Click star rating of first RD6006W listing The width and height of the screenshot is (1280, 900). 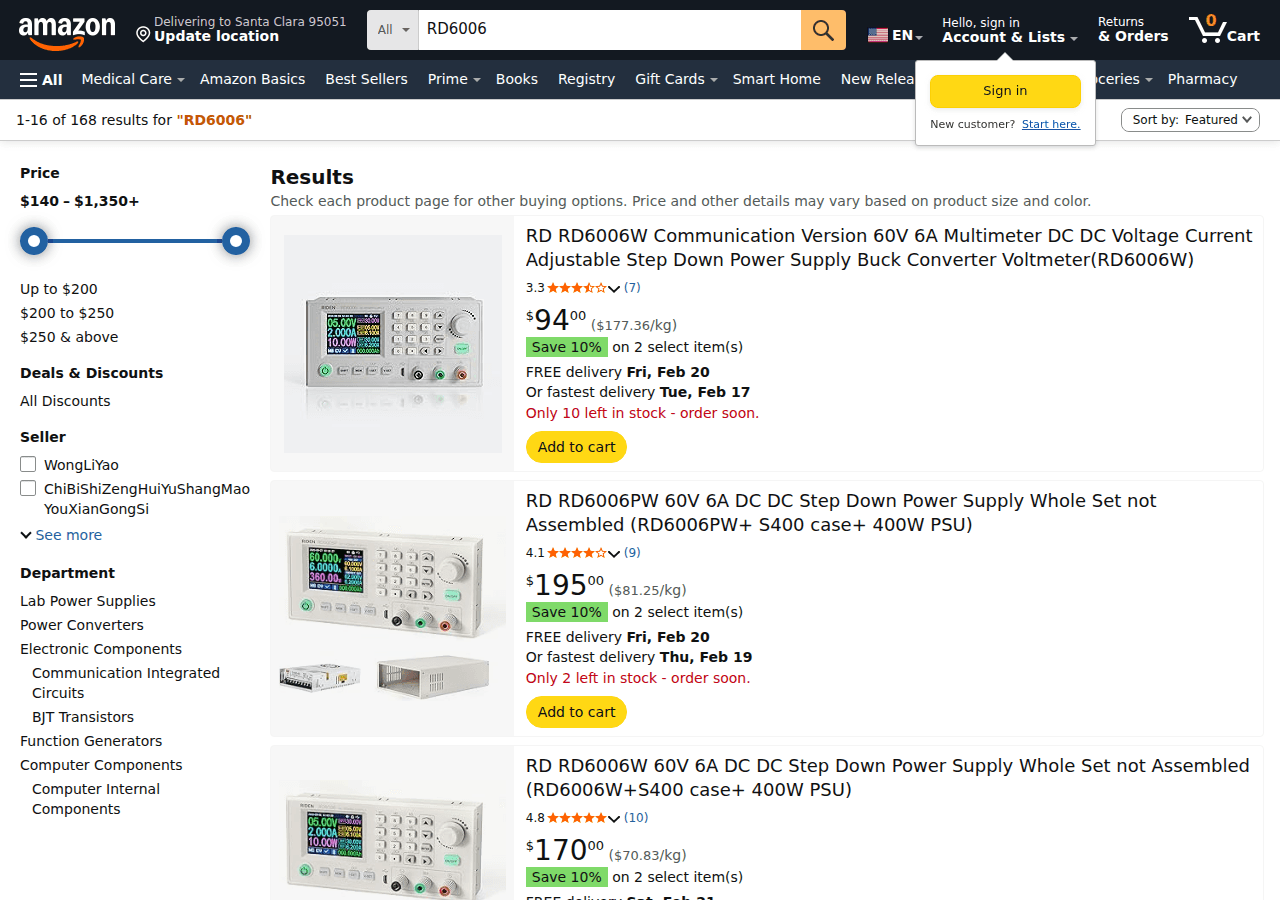click(577, 288)
